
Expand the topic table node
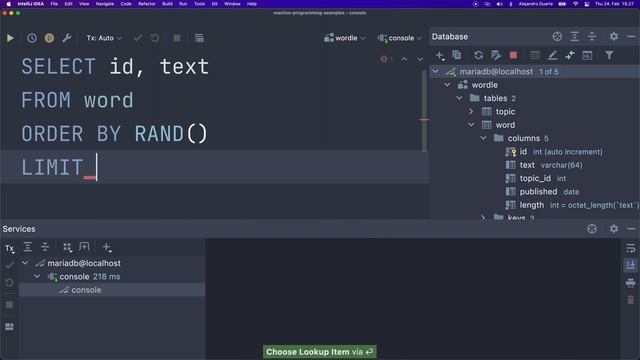click(x=471, y=111)
